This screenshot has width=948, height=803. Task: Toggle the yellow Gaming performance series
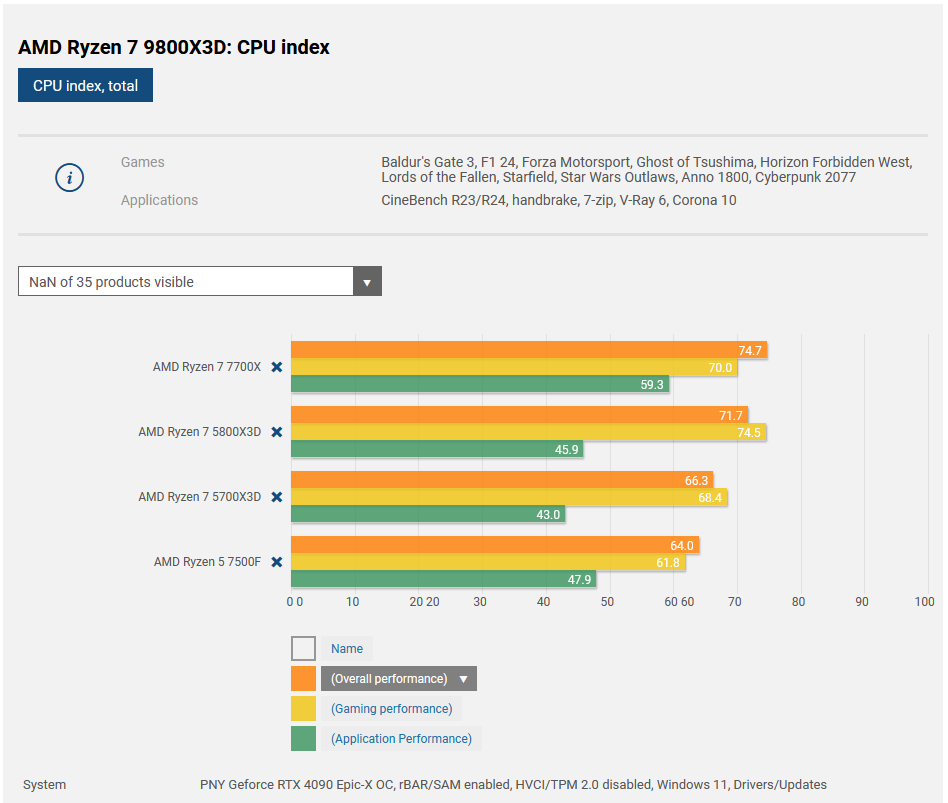[303, 709]
